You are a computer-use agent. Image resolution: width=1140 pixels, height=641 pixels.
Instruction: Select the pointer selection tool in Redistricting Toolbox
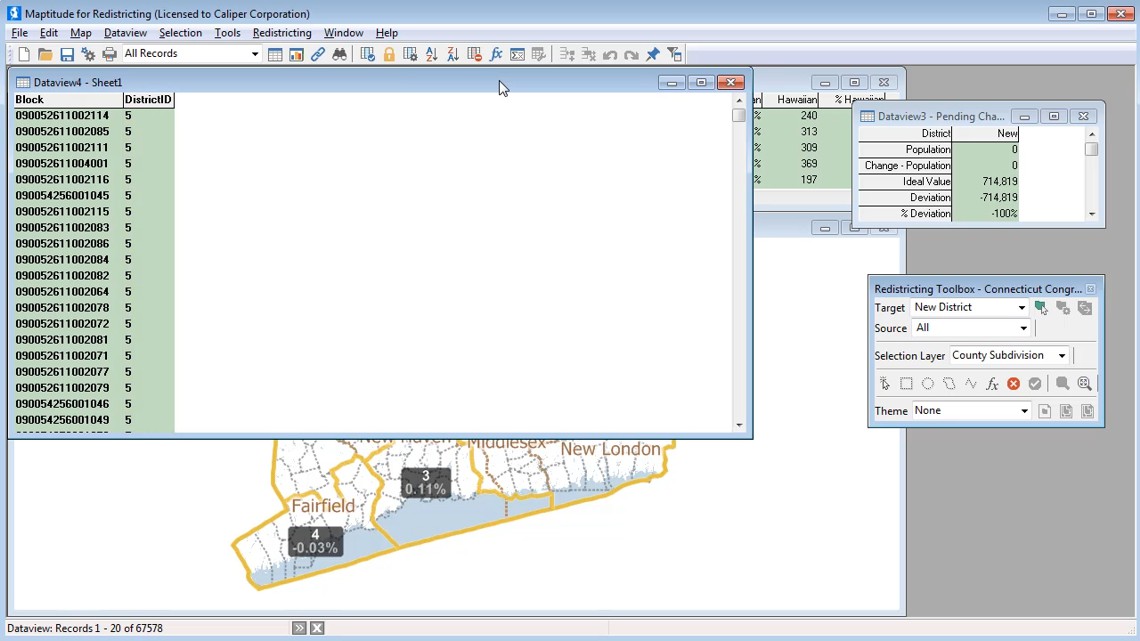[x=884, y=383]
